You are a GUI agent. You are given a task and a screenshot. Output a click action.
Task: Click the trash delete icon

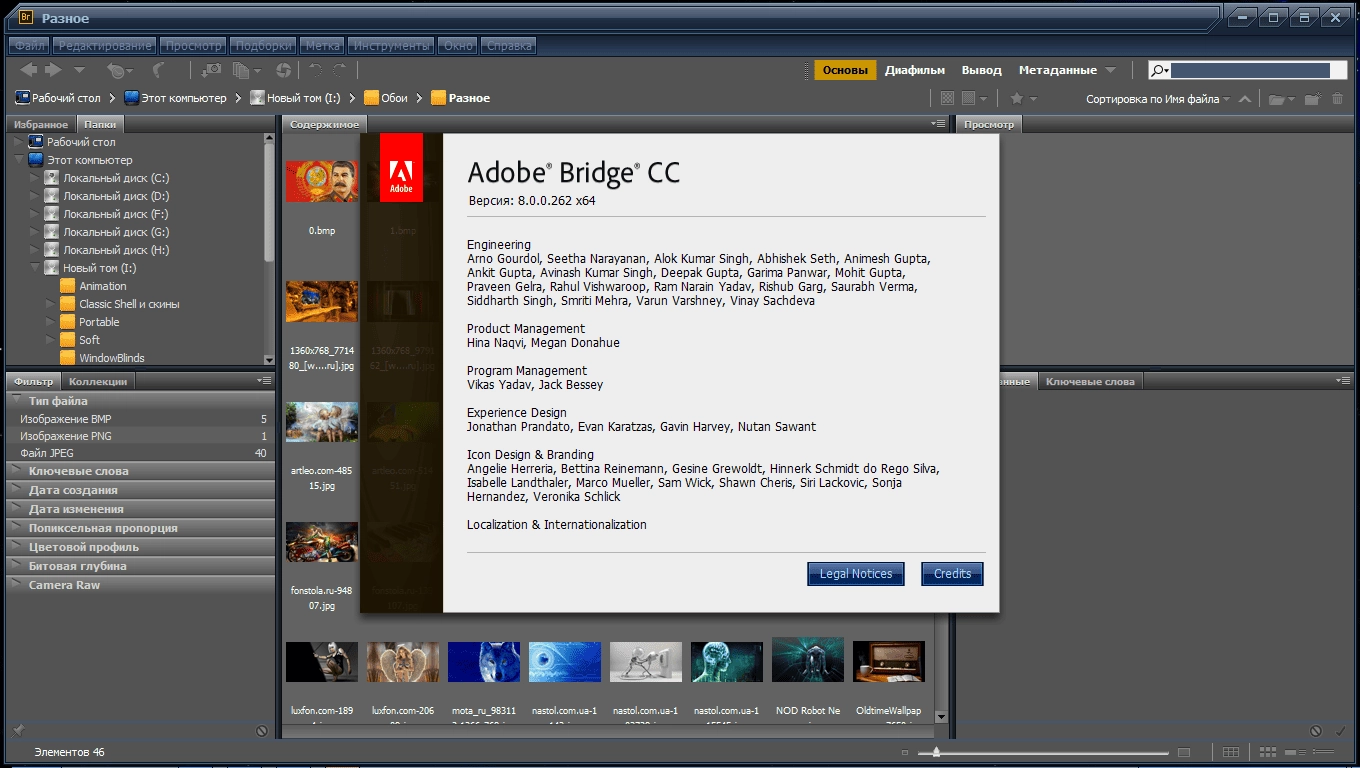click(x=1338, y=98)
